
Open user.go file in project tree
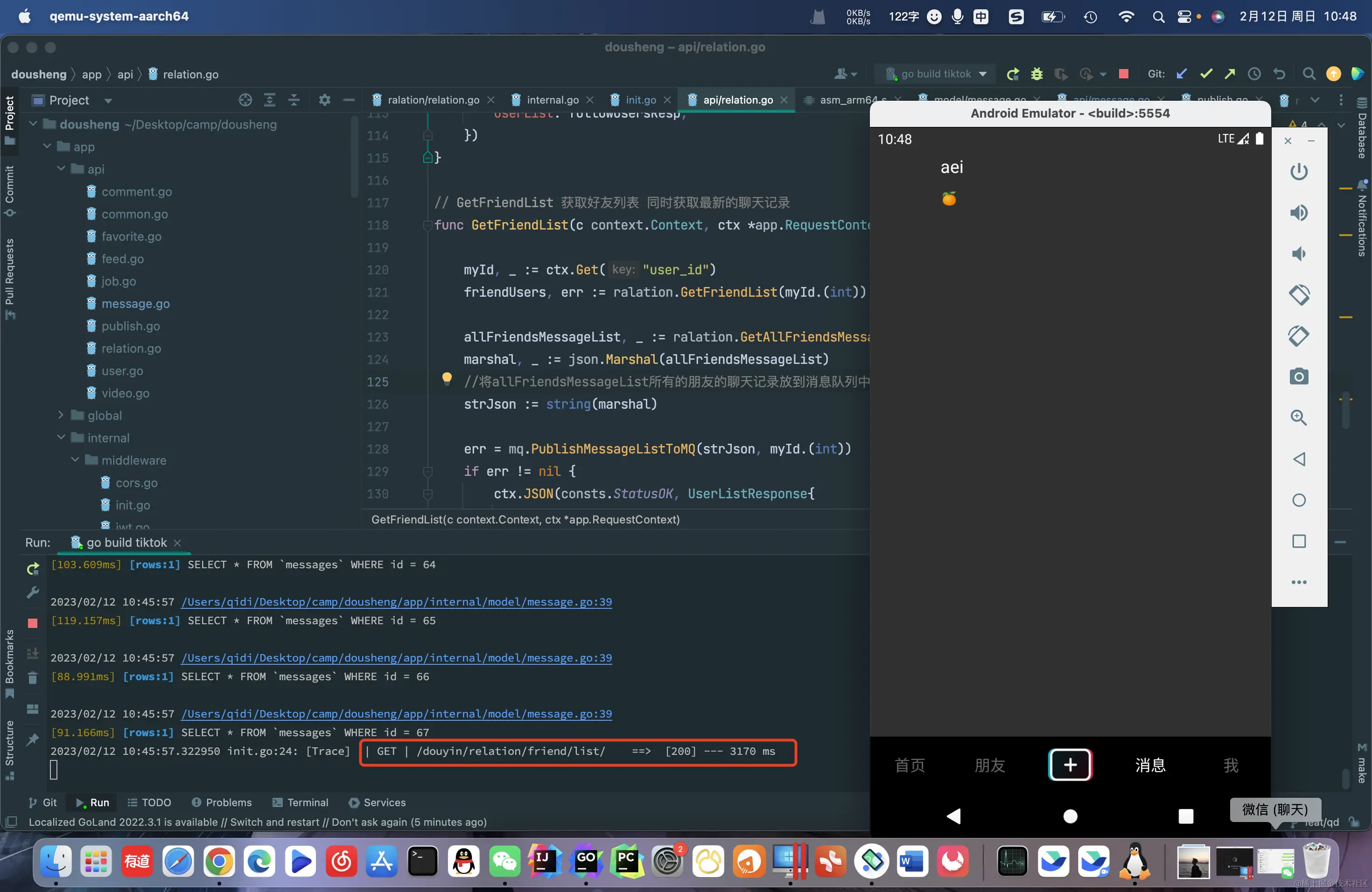(122, 370)
